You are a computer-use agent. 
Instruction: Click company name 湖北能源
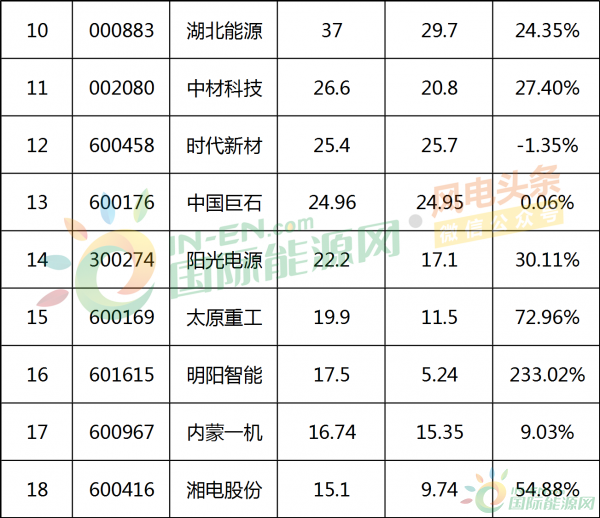click(x=224, y=31)
